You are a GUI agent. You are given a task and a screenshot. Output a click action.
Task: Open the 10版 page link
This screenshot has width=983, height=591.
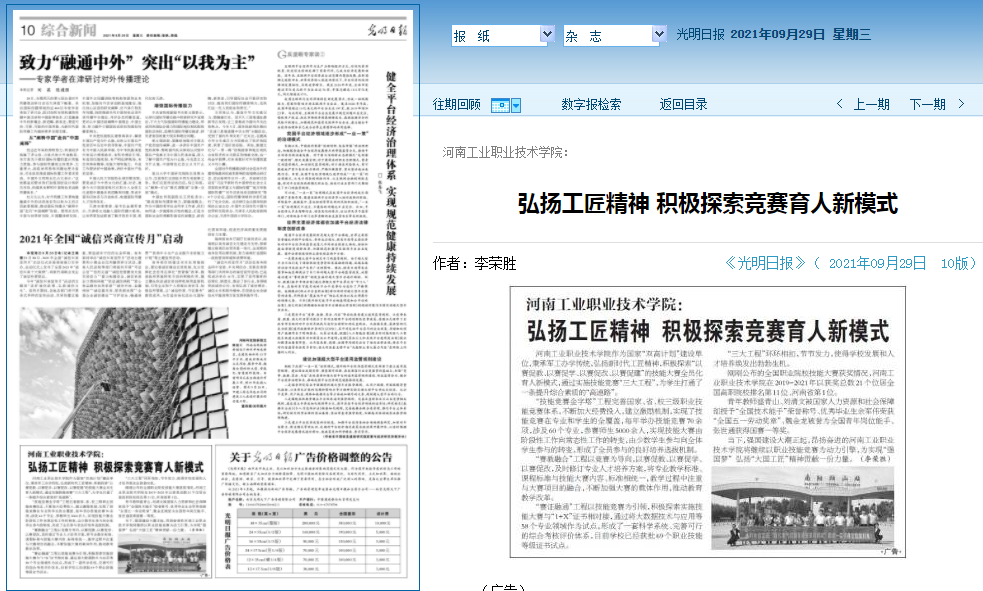tap(957, 263)
